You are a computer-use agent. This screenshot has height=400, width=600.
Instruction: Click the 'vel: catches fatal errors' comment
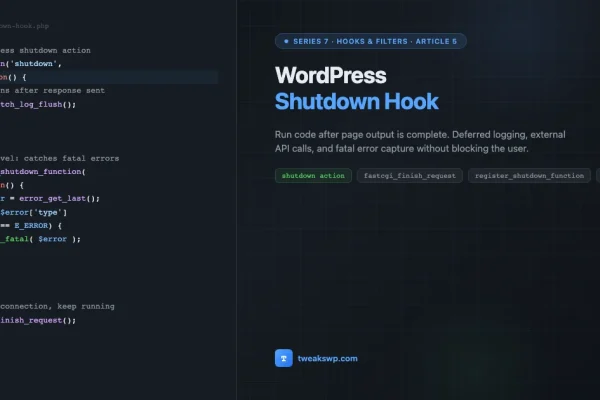[59, 158]
